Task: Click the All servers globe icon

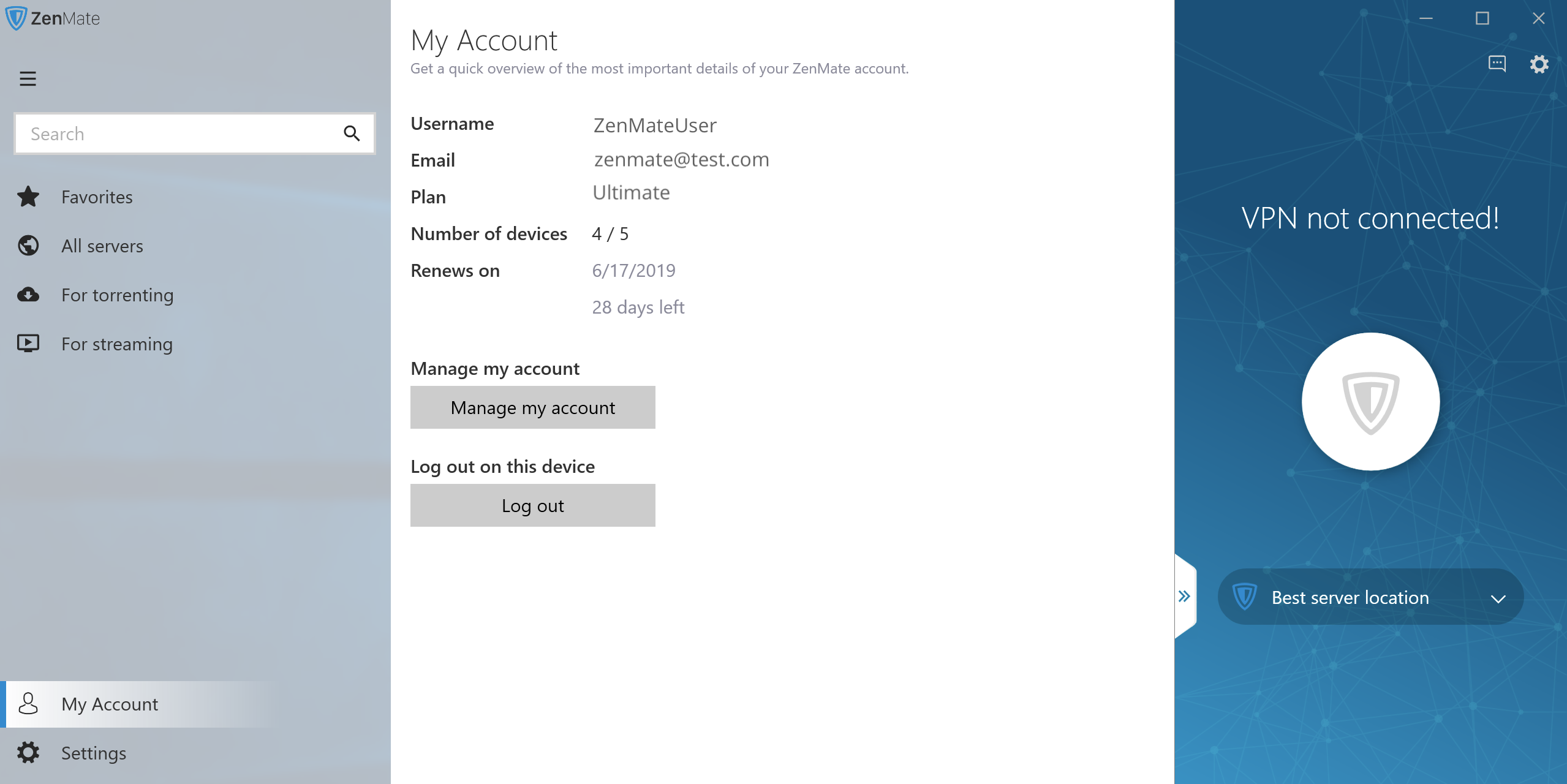Action: tap(28, 246)
